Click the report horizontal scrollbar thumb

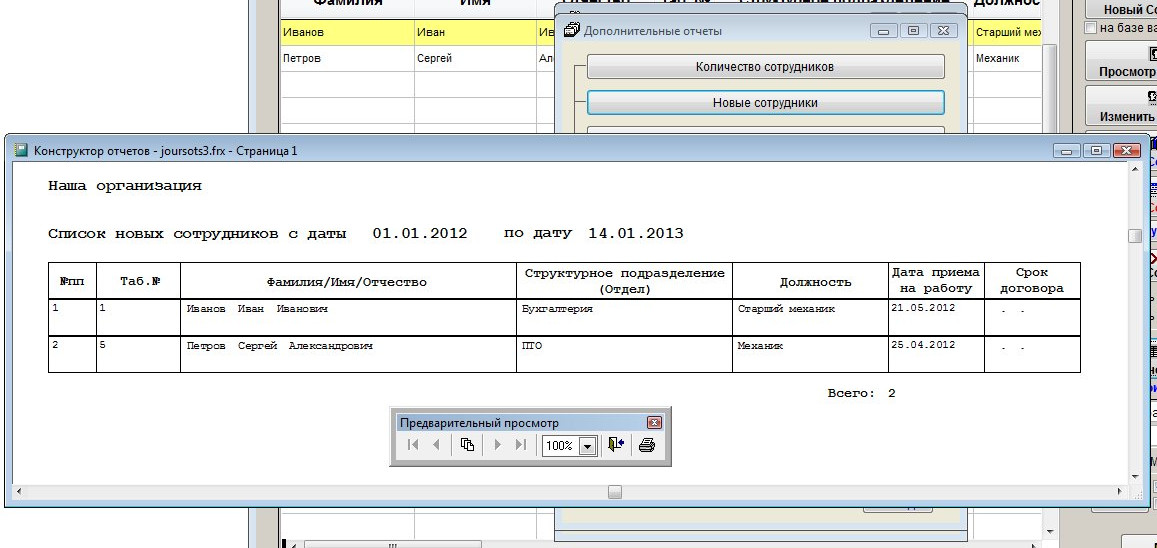tap(615, 492)
